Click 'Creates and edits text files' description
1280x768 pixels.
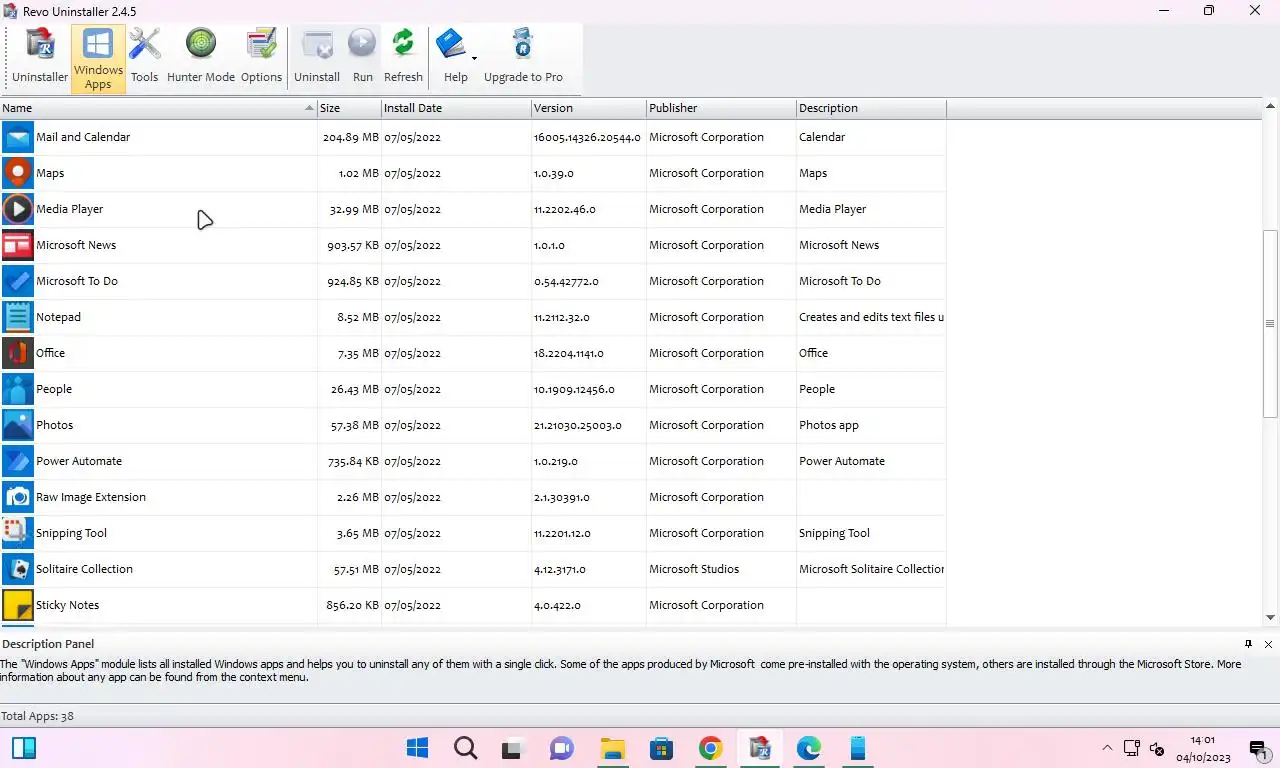(871, 317)
